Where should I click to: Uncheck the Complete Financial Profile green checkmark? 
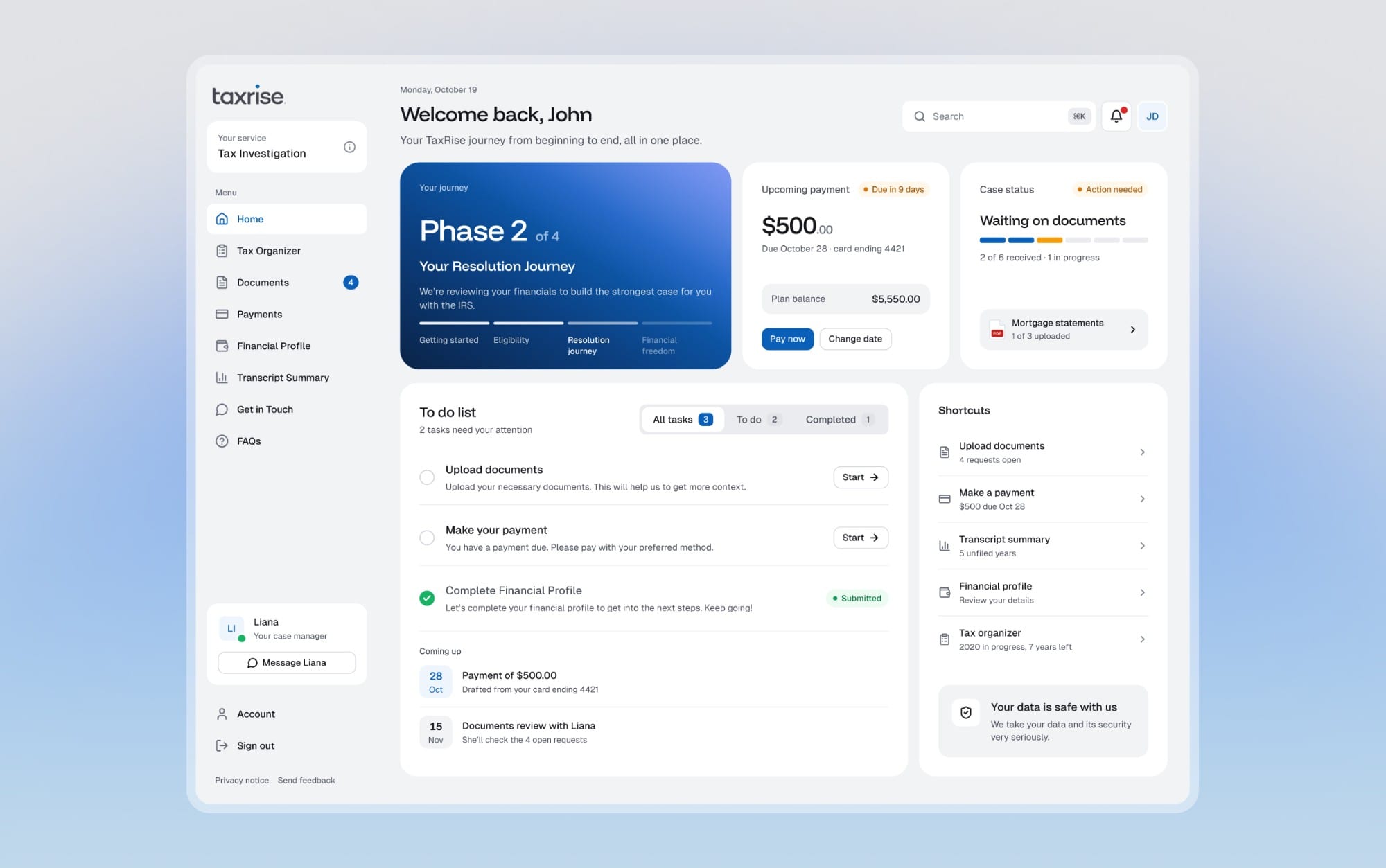(427, 598)
